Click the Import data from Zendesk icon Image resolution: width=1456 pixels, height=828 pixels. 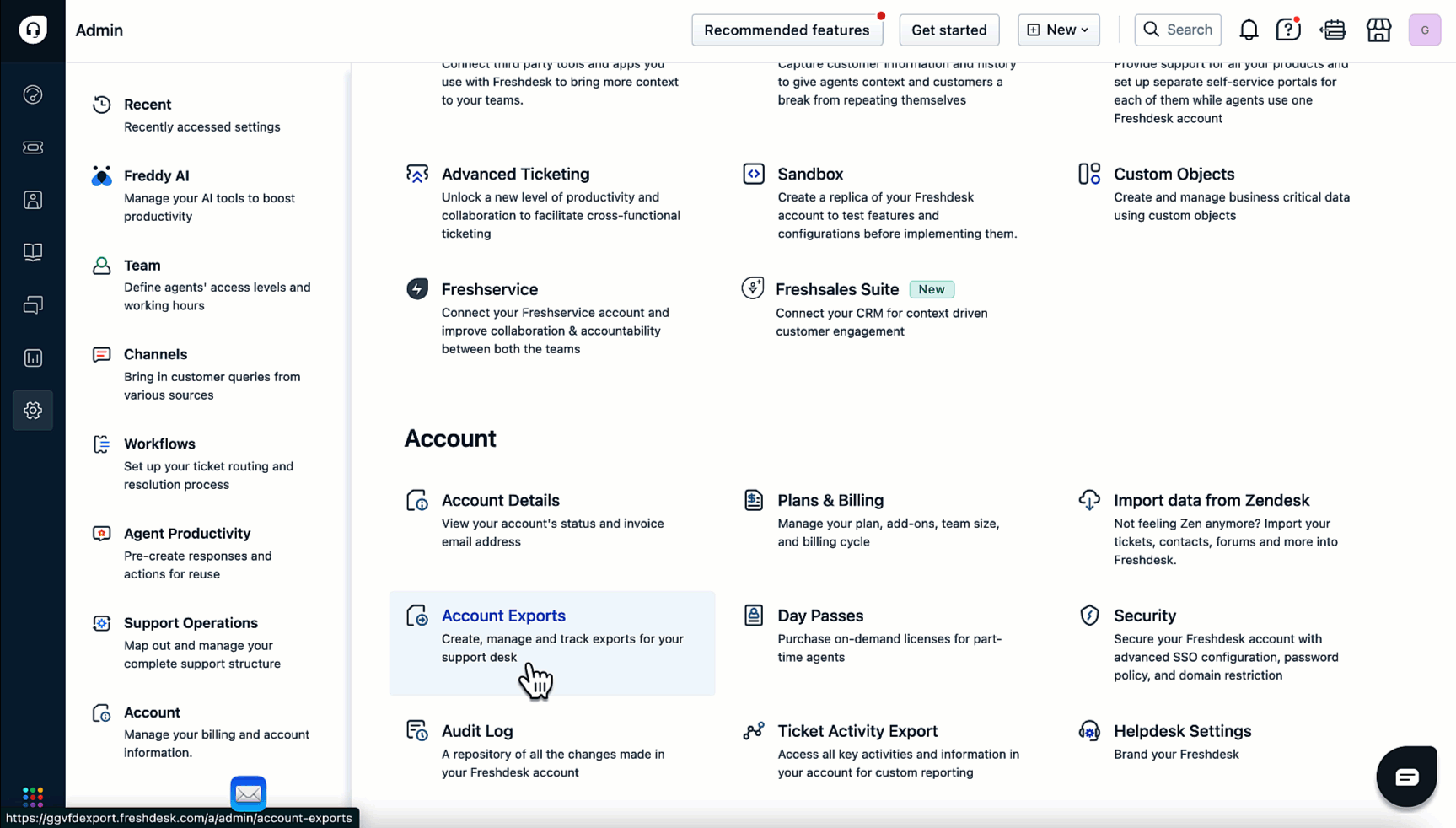pos(1089,500)
